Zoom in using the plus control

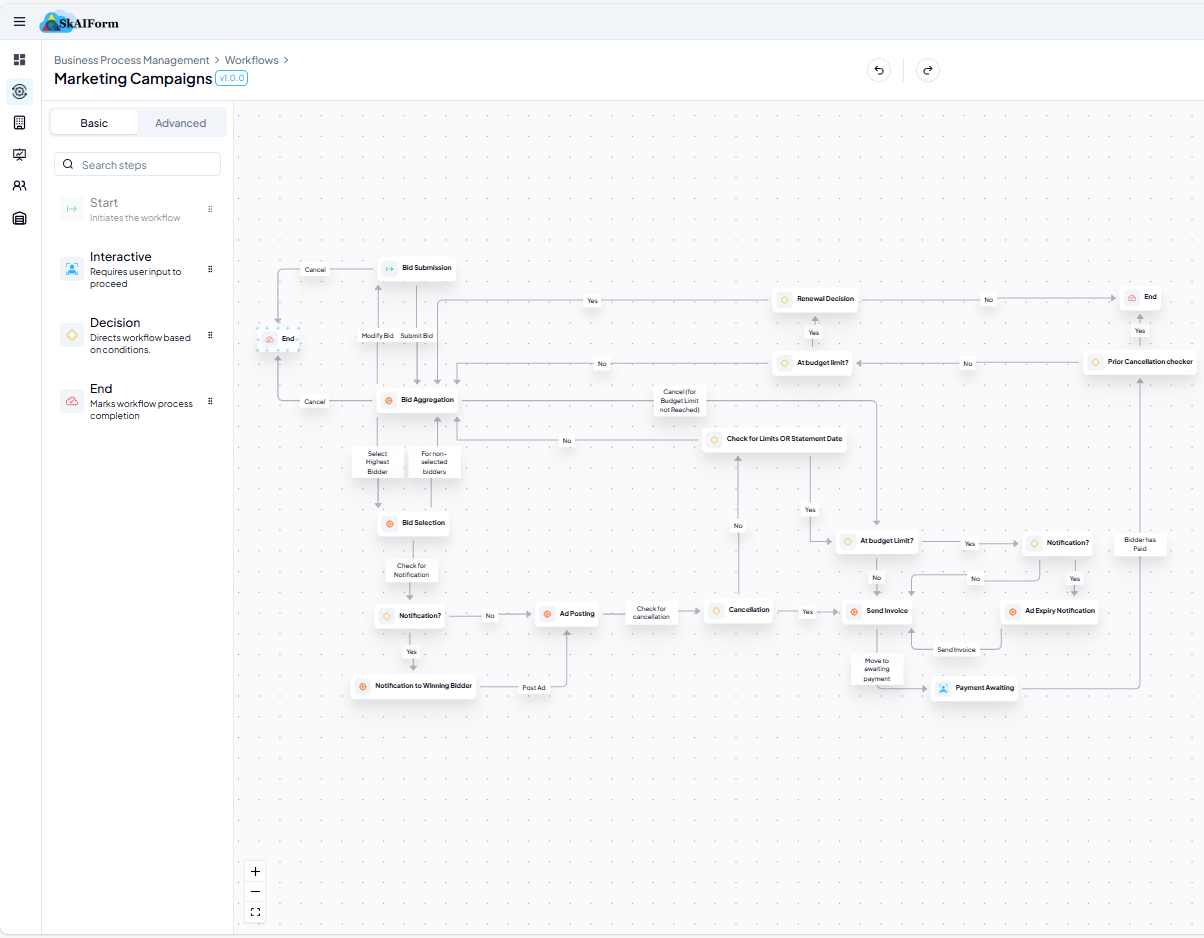pyautogui.click(x=255, y=871)
